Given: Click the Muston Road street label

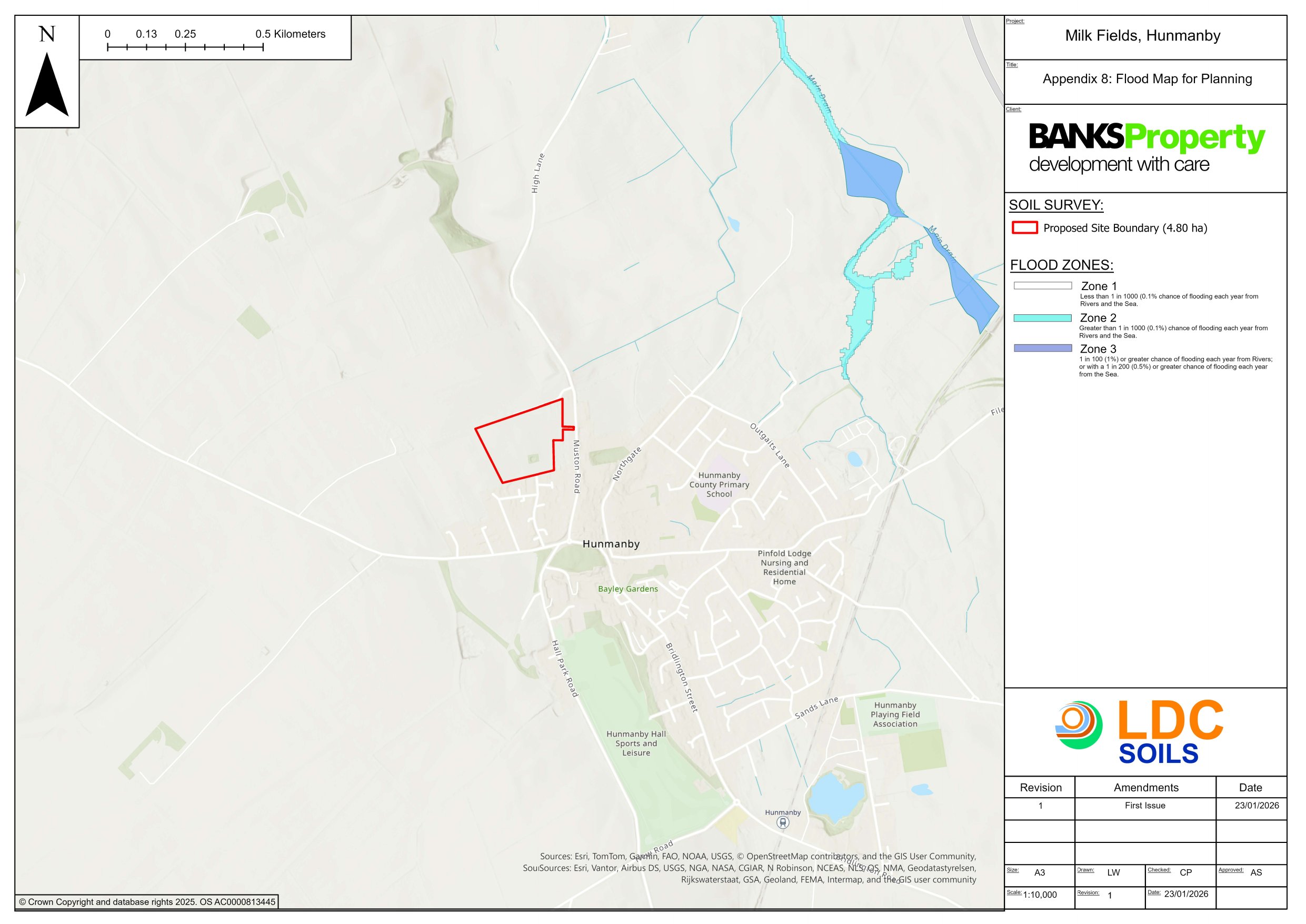Looking at the screenshot, I should point(576,466).
